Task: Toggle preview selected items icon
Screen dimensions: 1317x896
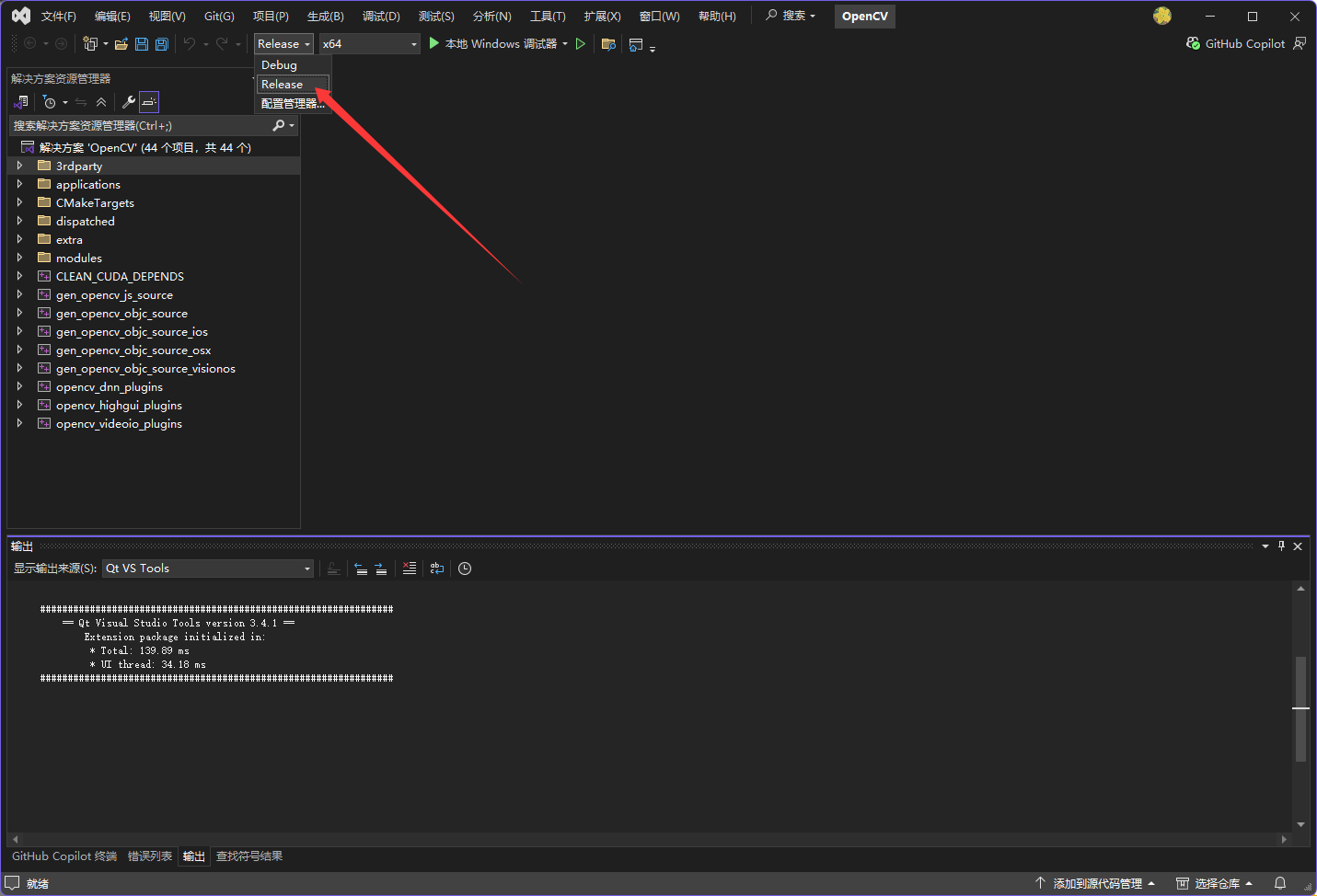Action: pyautogui.click(x=149, y=102)
